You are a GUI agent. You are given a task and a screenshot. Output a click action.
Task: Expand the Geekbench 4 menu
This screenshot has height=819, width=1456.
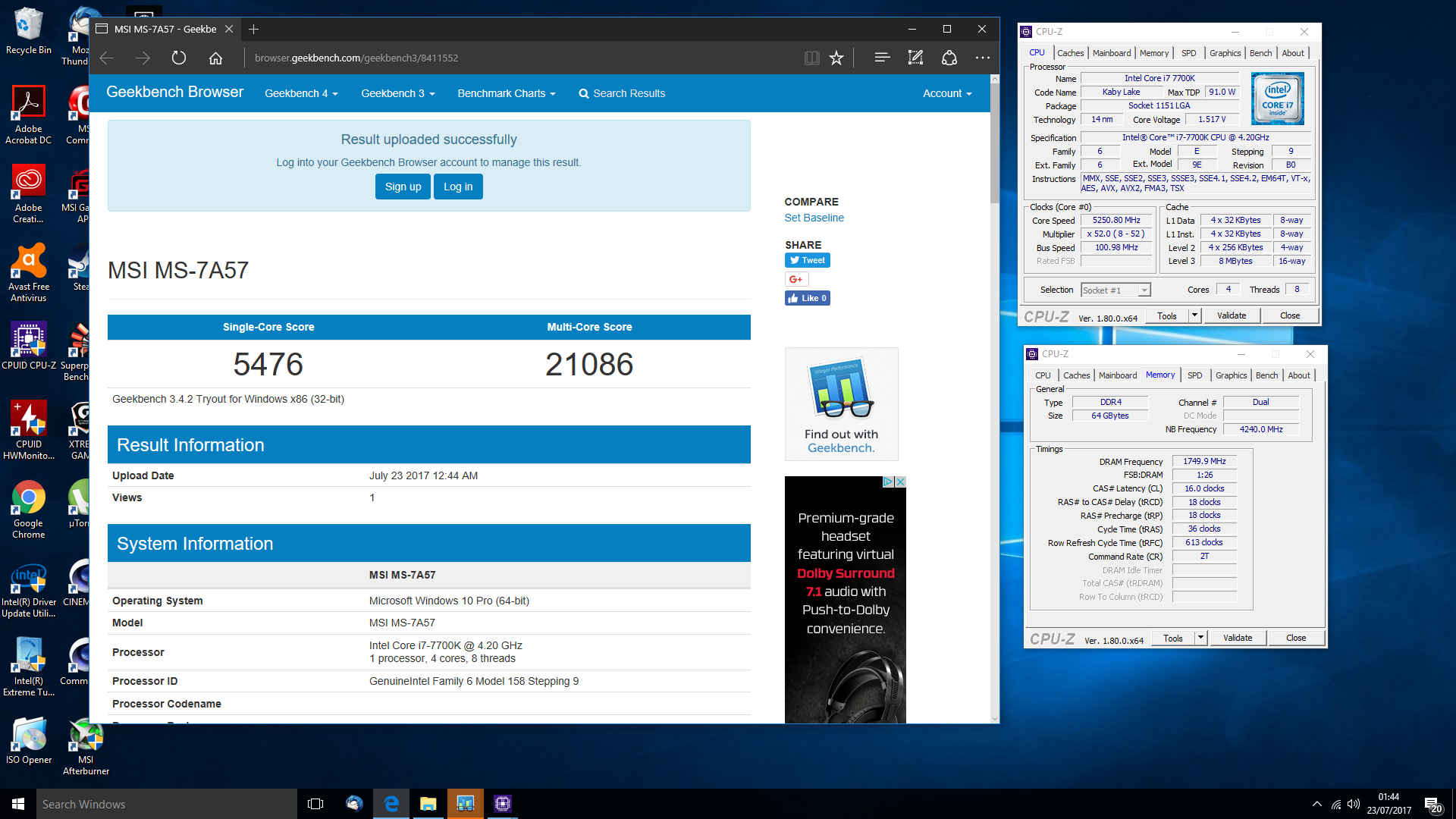[x=301, y=93]
